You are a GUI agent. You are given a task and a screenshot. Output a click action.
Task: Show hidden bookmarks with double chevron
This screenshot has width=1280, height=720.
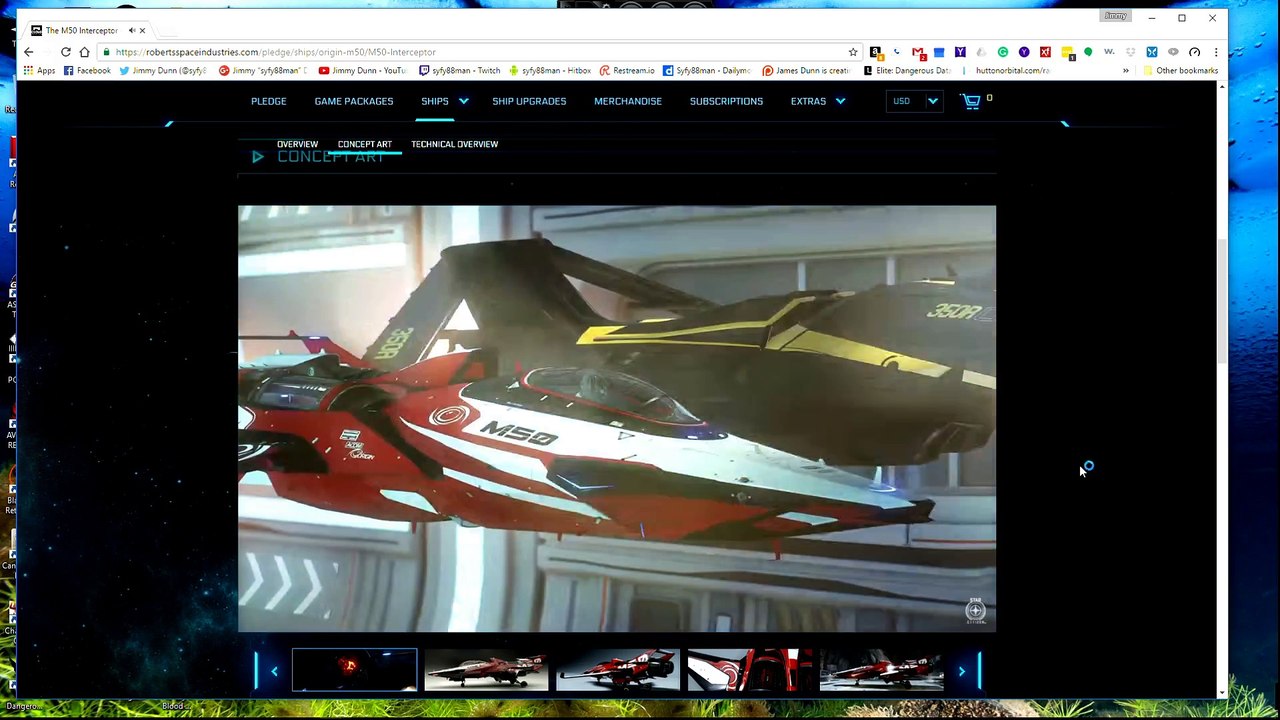pos(1126,71)
